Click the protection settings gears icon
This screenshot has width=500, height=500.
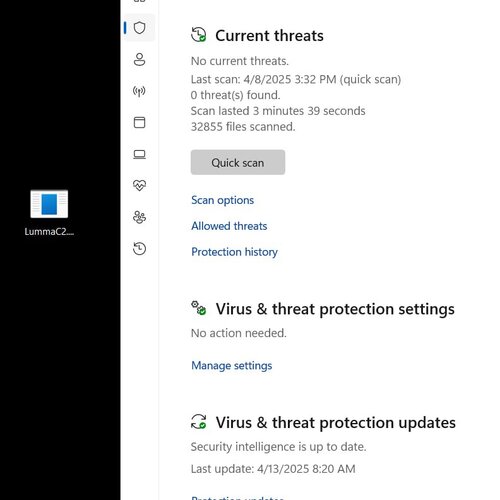[x=199, y=308]
